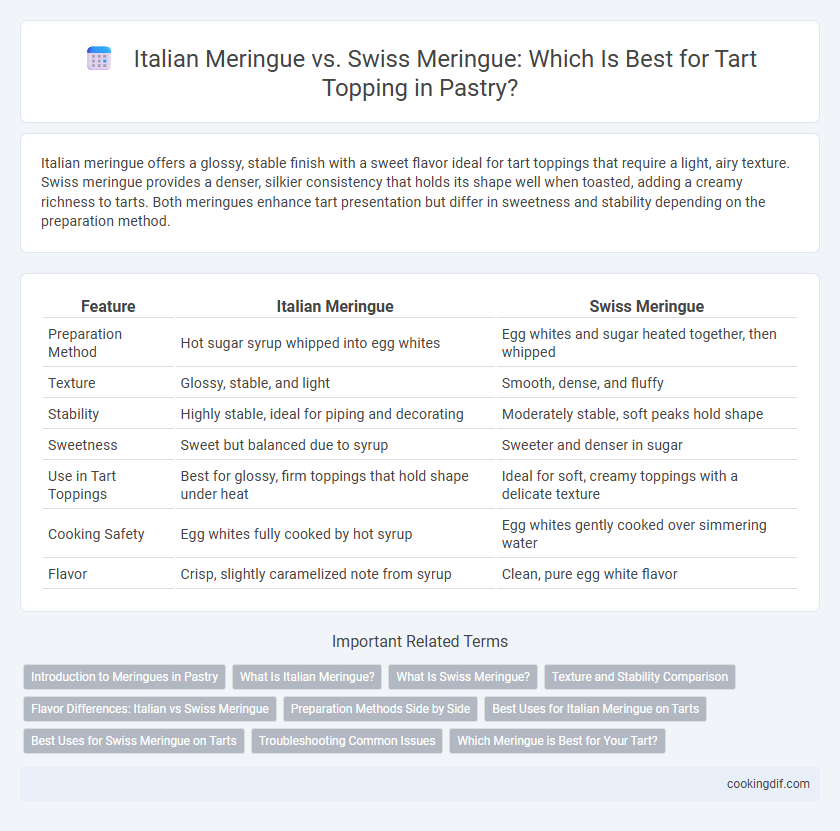
Task: Select the Troubleshooting Common Issues tag
Action: tap(347, 740)
